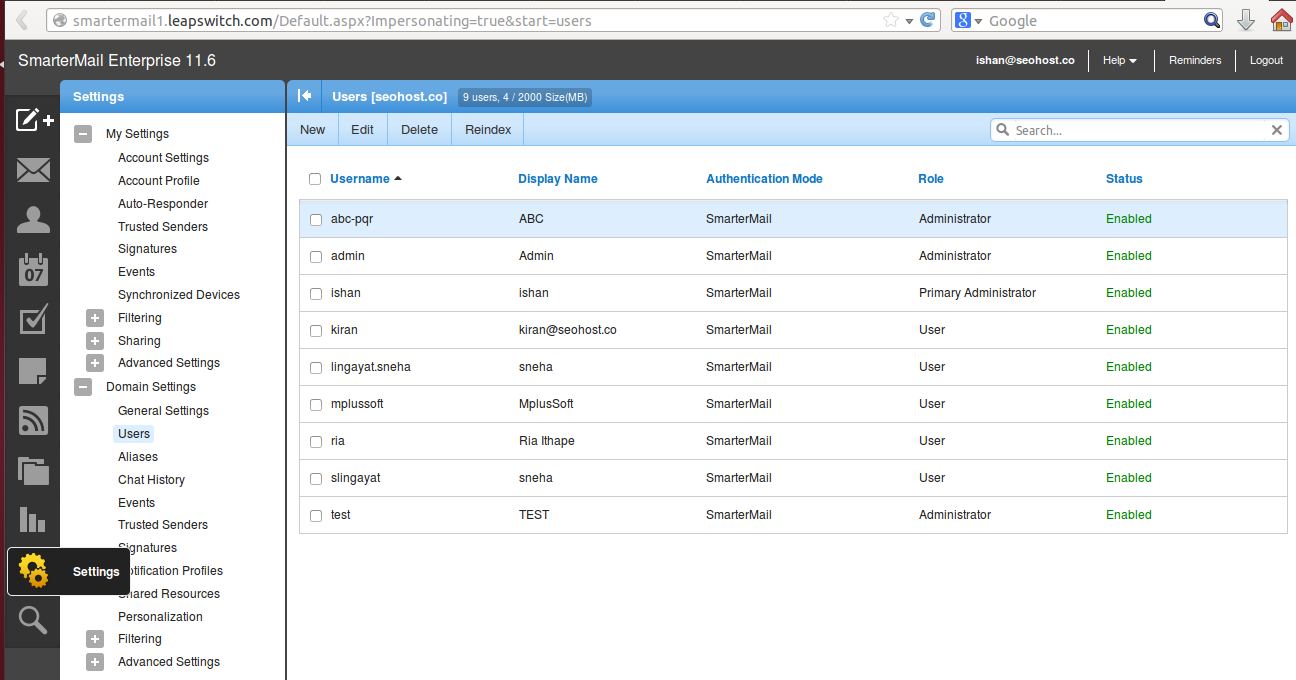1296x680 pixels.
Task: Click the Edit toolbar button
Action: point(362,130)
